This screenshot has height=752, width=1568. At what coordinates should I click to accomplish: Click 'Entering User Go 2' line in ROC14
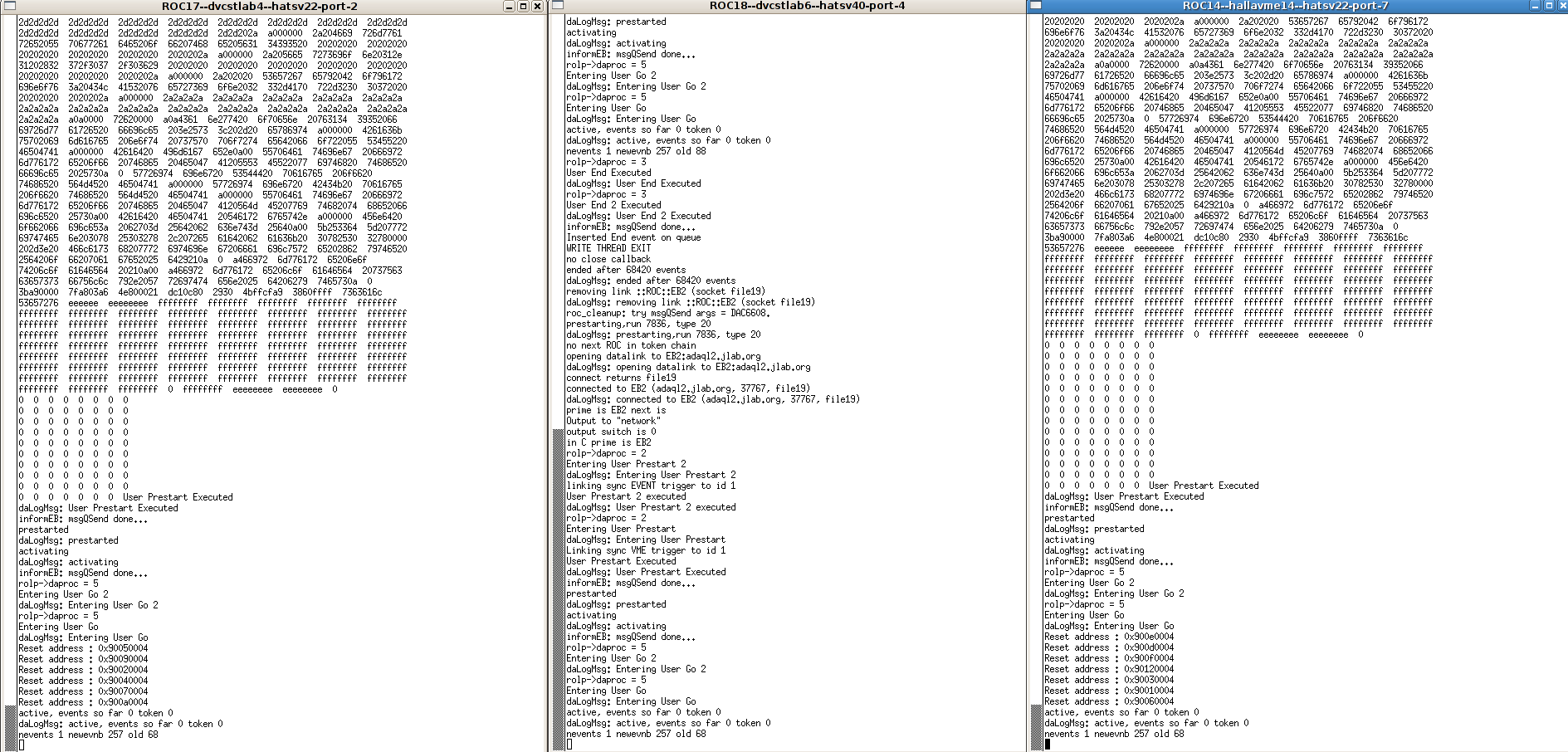tap(1089, 583)
